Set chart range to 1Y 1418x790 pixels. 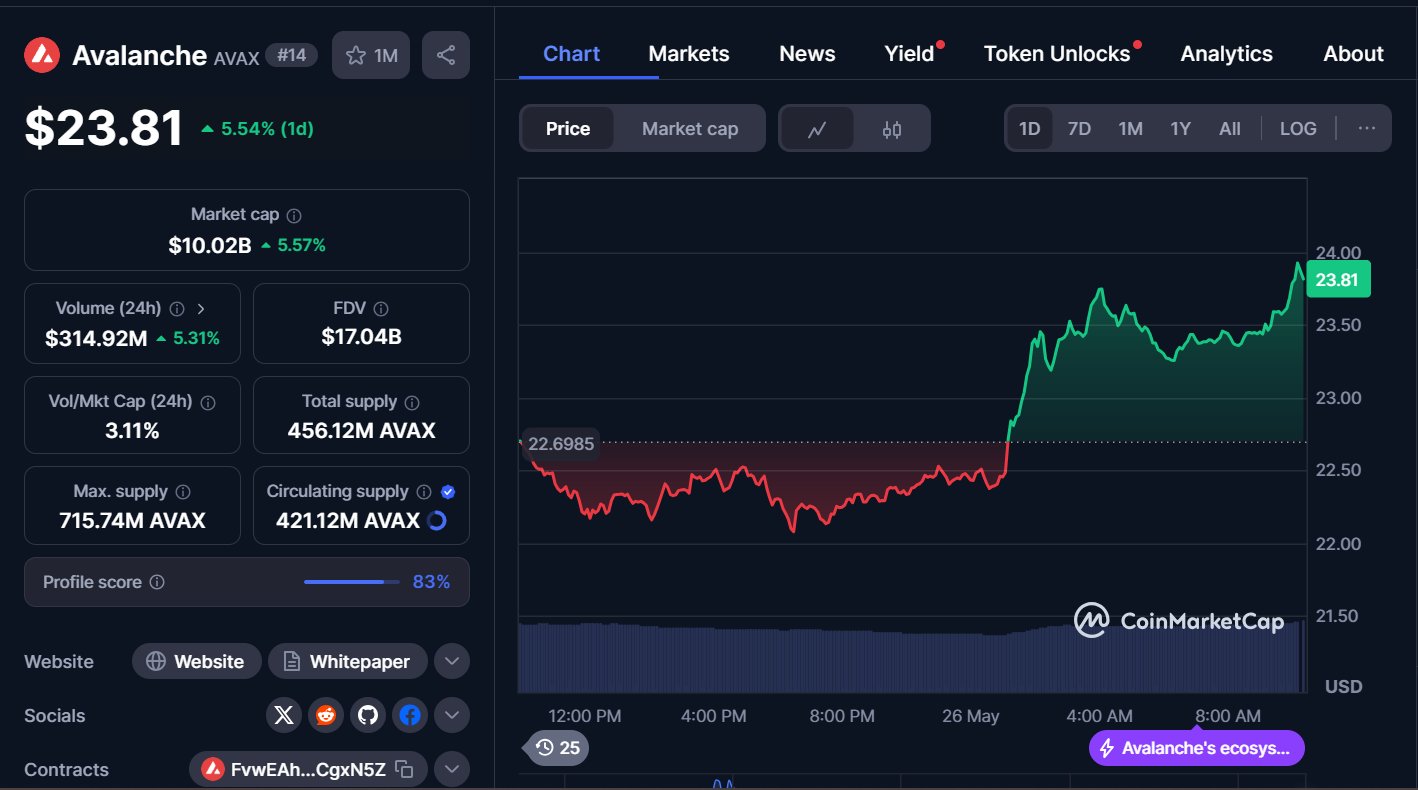tap(1181, 129)
